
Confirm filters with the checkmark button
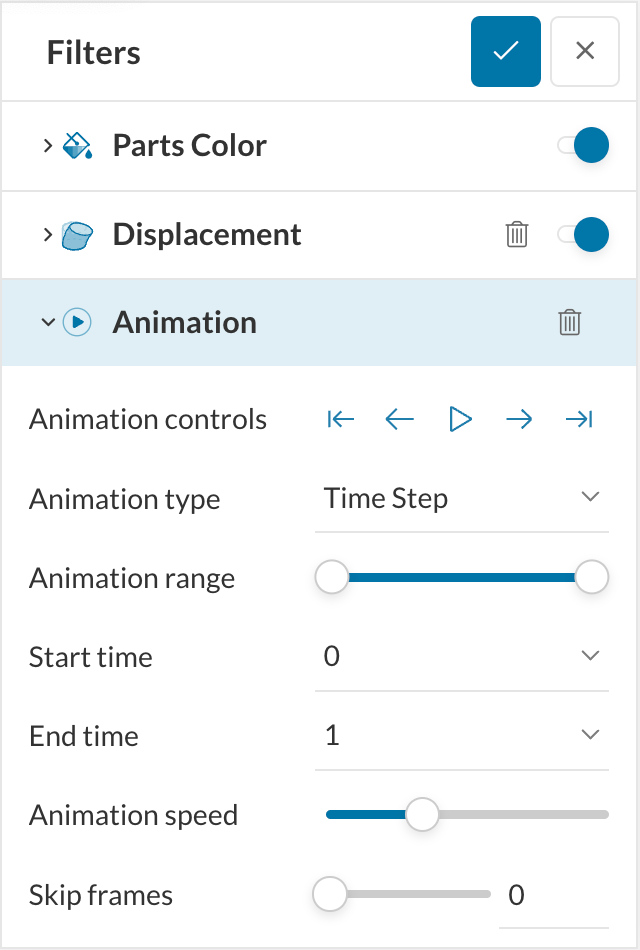pyautogui.click(x=506, y=51)
